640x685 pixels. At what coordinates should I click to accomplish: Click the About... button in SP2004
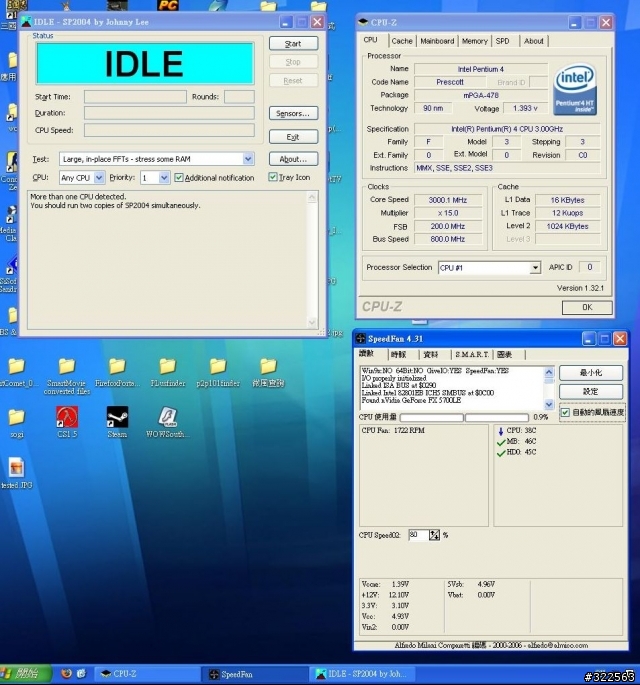coord(293,159)
